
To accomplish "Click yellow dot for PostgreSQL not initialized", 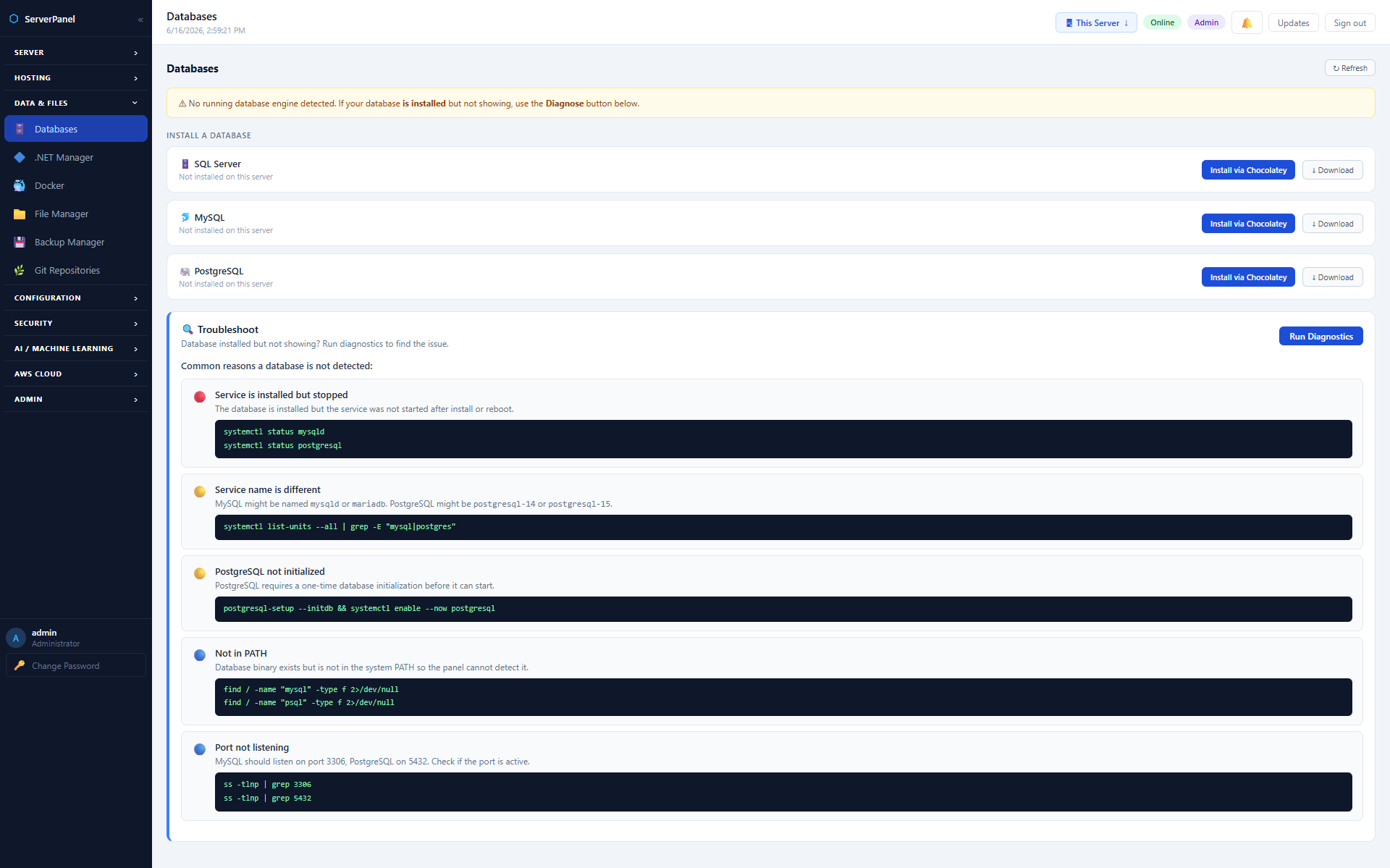I will point(200,573).
